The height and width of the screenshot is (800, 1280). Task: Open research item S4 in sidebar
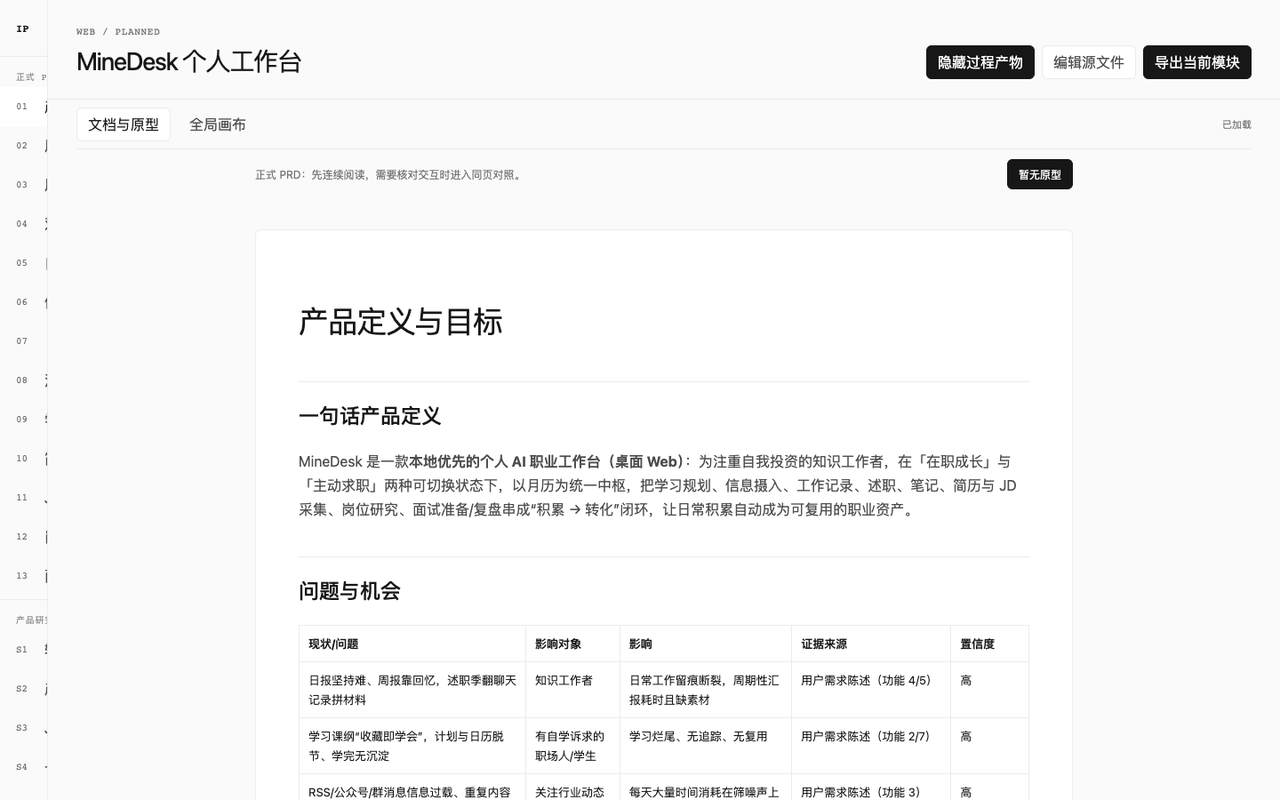point(24,767)
